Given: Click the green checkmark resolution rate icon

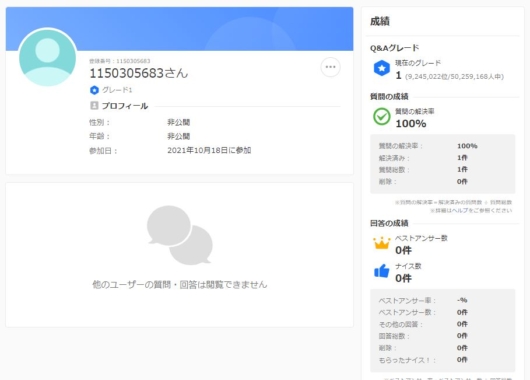Looking at the screenshot, I should click(x=382, y=116).
